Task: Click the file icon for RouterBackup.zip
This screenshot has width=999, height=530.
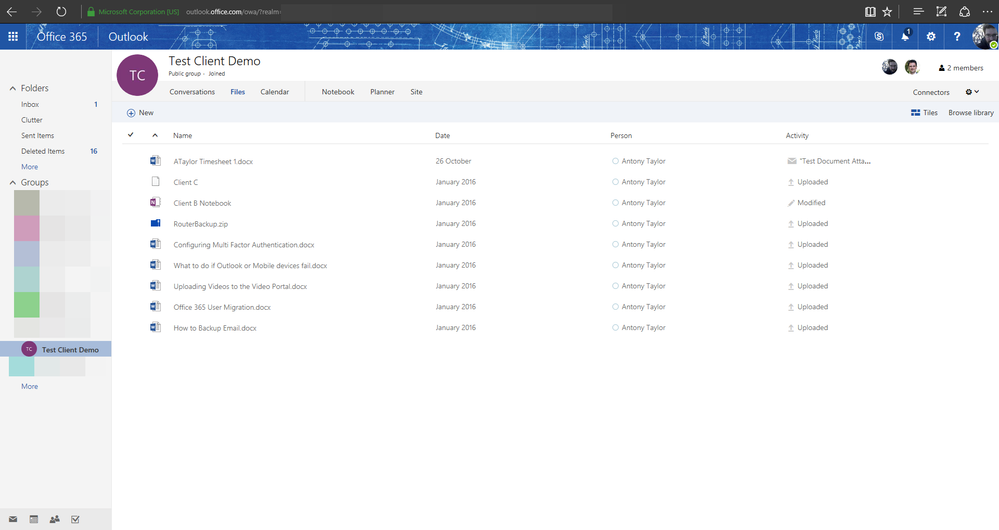Action: click(x=155, y=223)
